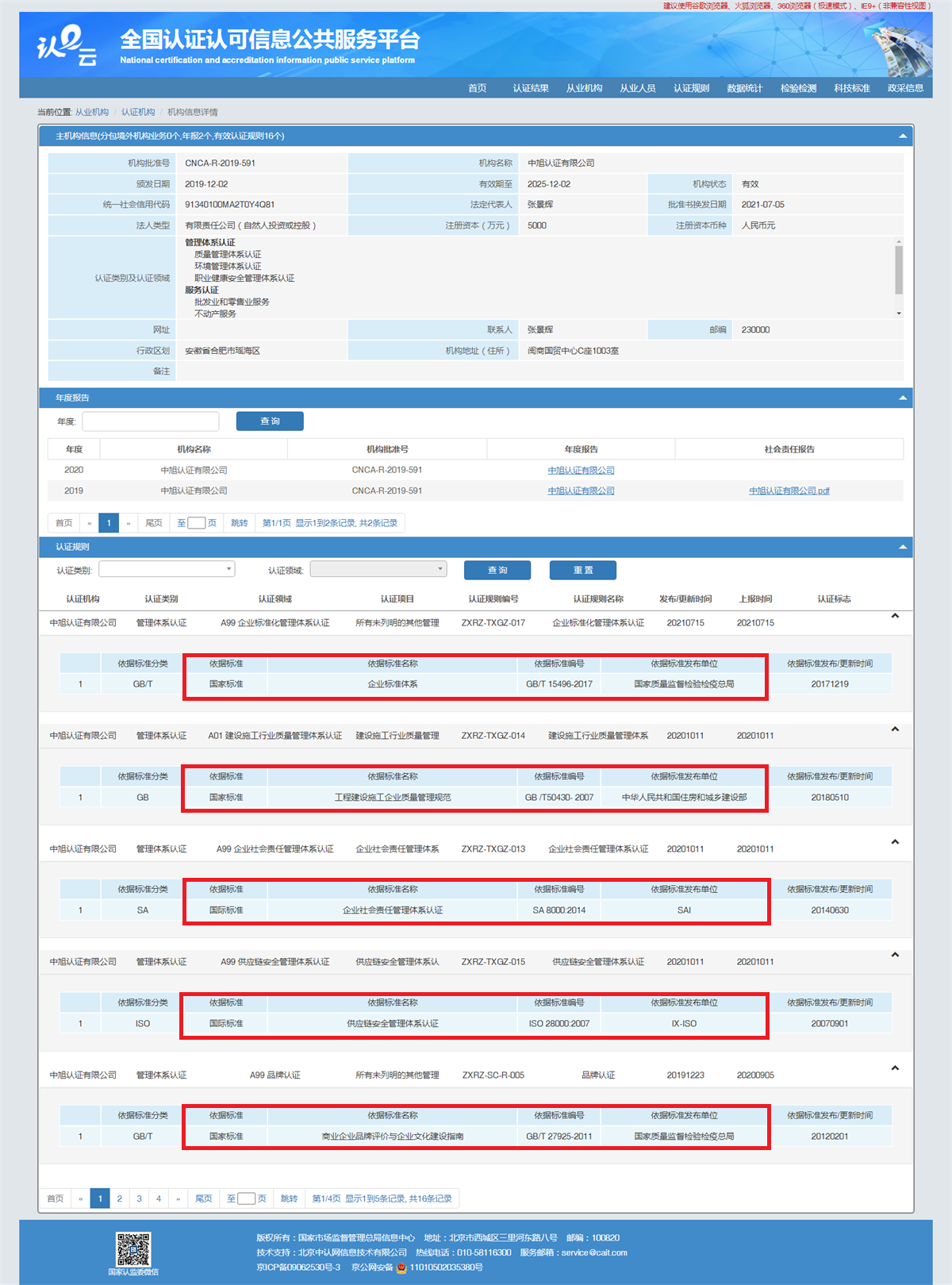Open the 2019 社会责任报告 pdf link
This screenshot has height=1285, width=952.
point(789,491)
